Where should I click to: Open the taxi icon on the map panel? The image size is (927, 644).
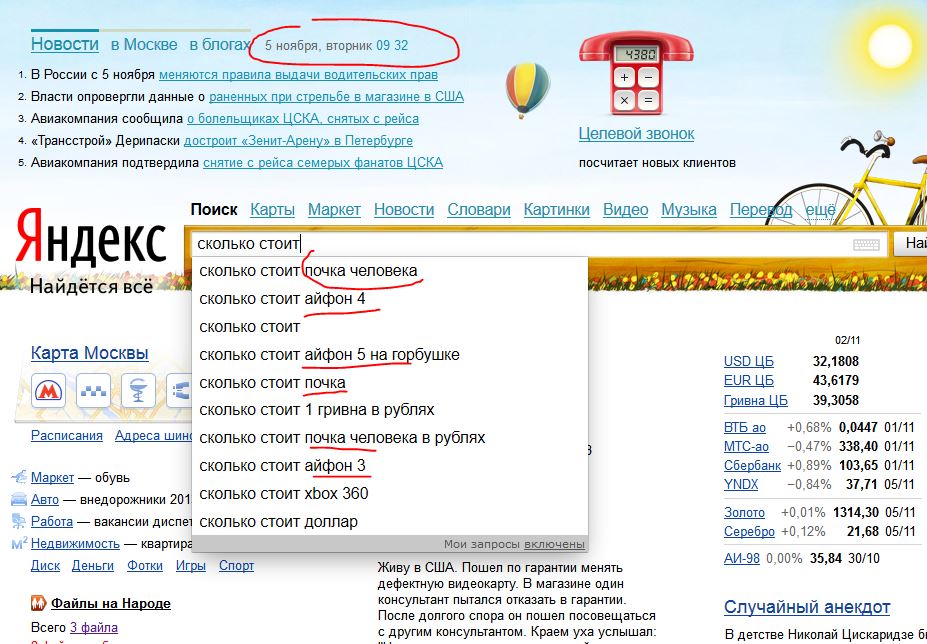[93, 390]
